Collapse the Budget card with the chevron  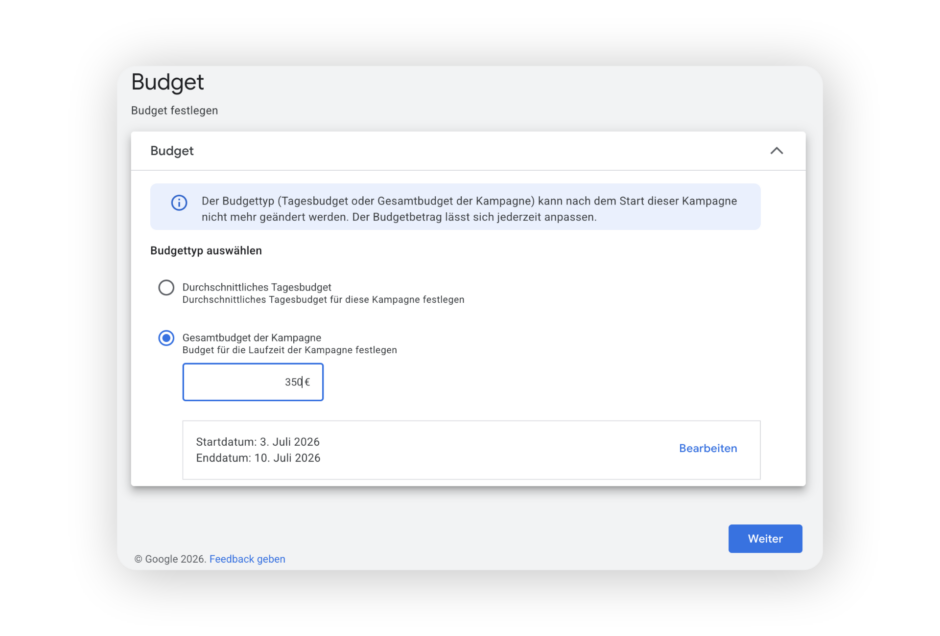776,150
